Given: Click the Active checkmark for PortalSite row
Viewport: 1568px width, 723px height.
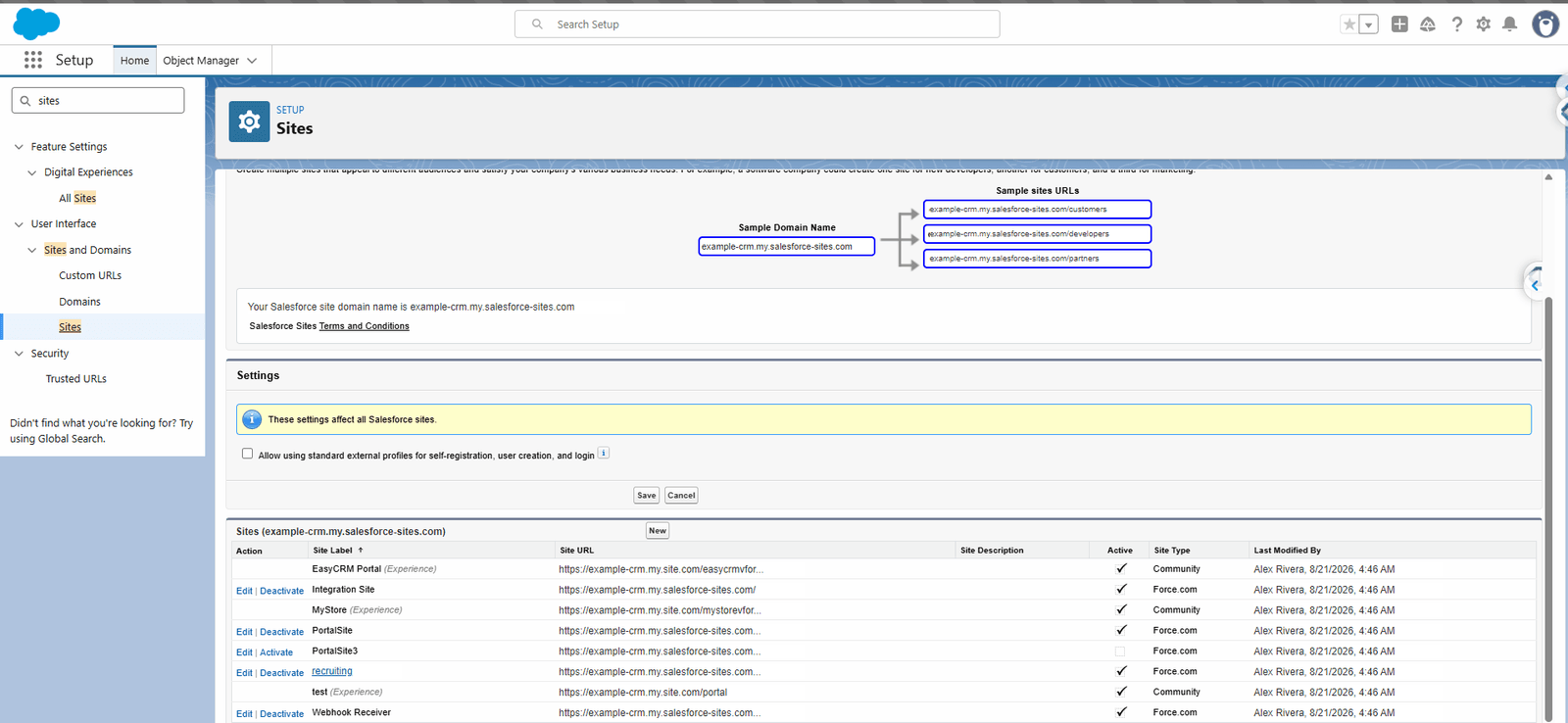Looking at the screenshot, I should coord(1121,630).
